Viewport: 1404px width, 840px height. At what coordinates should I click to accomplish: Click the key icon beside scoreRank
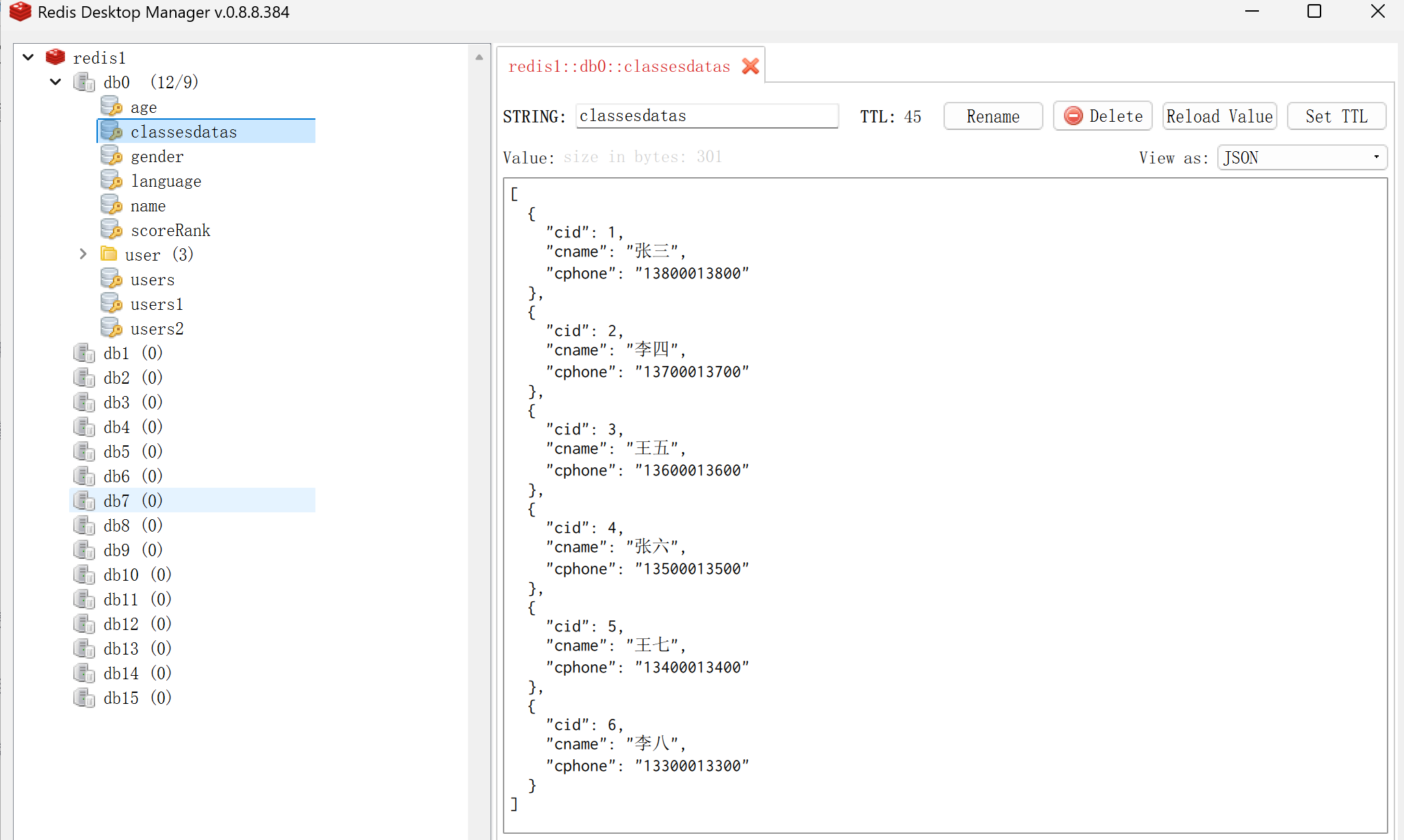(112, 230)
